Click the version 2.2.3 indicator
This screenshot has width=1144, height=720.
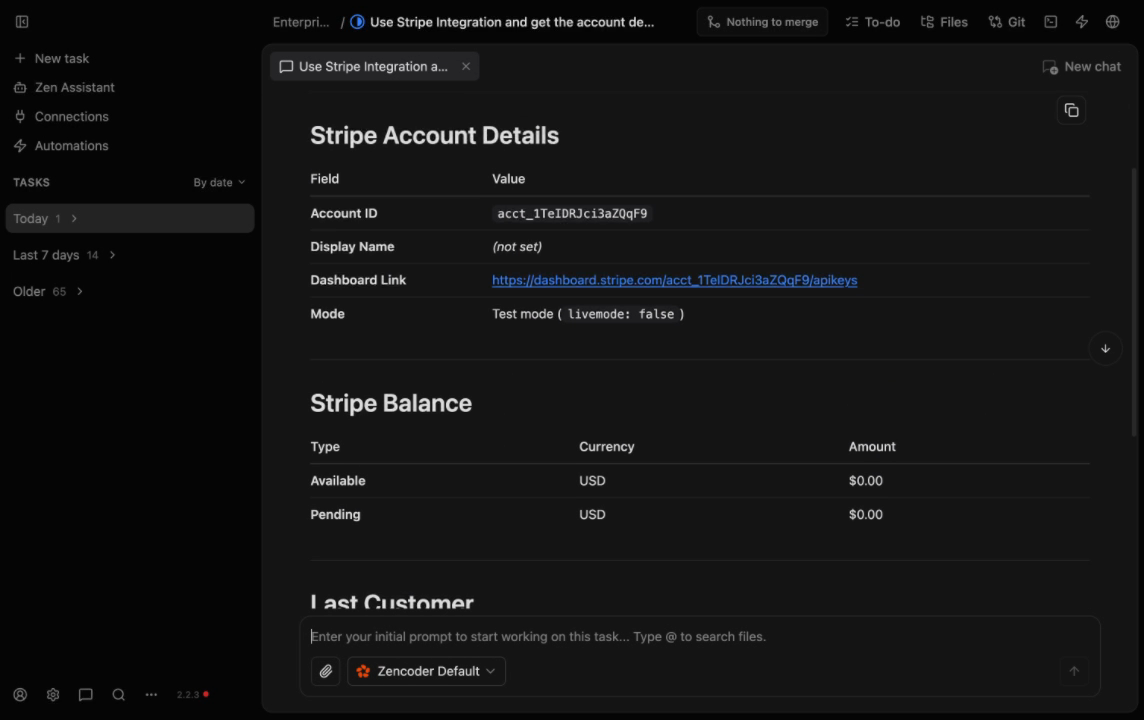click(x=193, y=694)
